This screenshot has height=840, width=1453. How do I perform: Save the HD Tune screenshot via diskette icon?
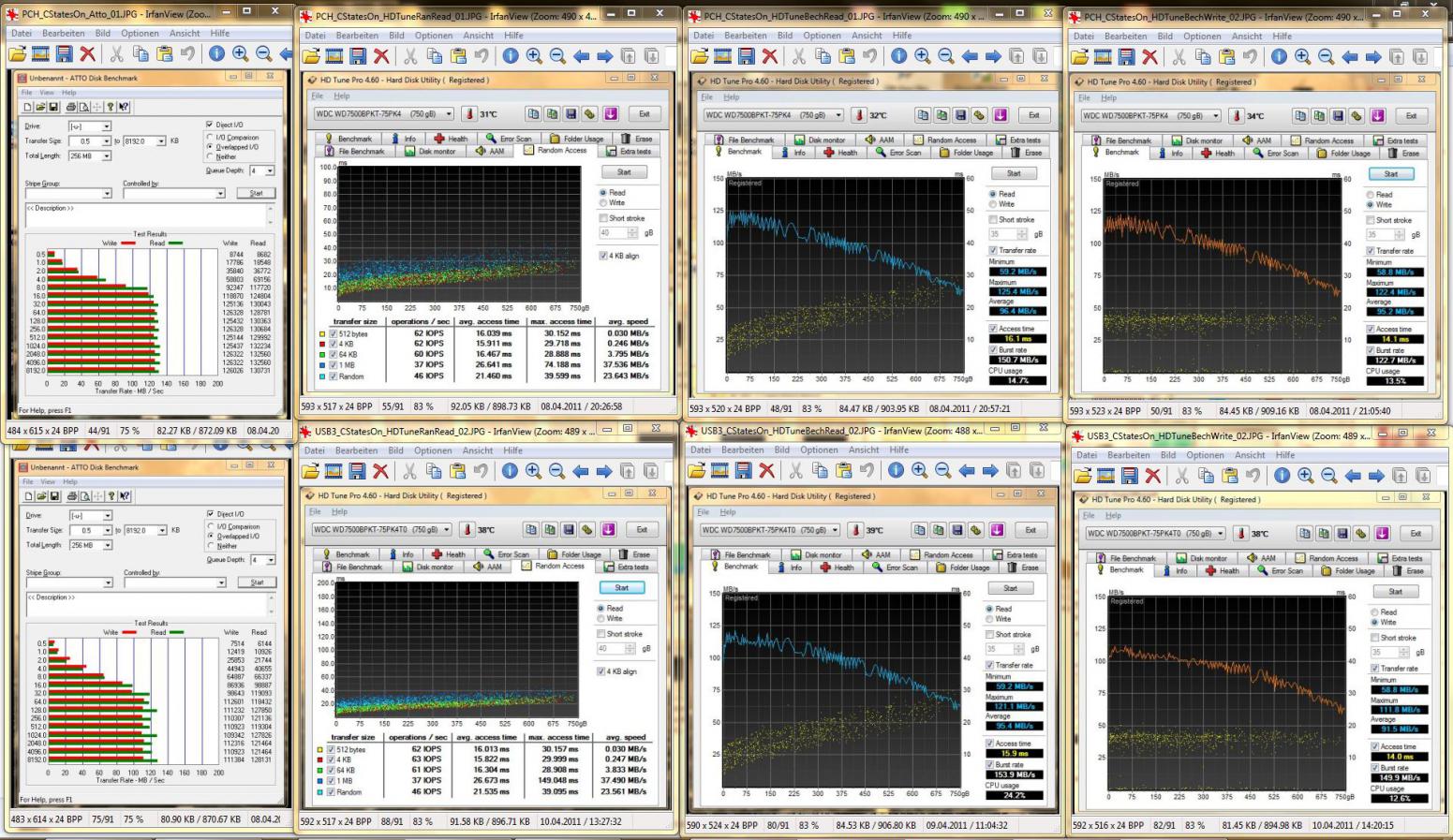(x=570, y=113)
